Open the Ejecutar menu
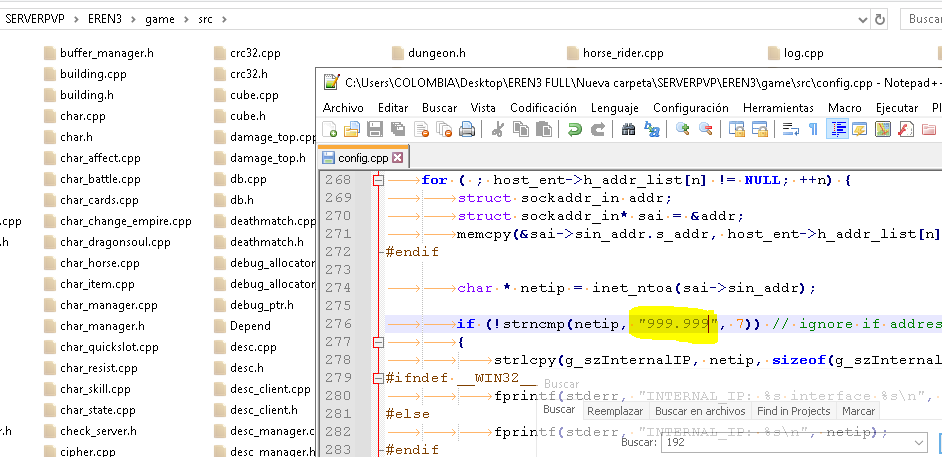The height and width of the screenshot is (457, 942). point(896,108)
